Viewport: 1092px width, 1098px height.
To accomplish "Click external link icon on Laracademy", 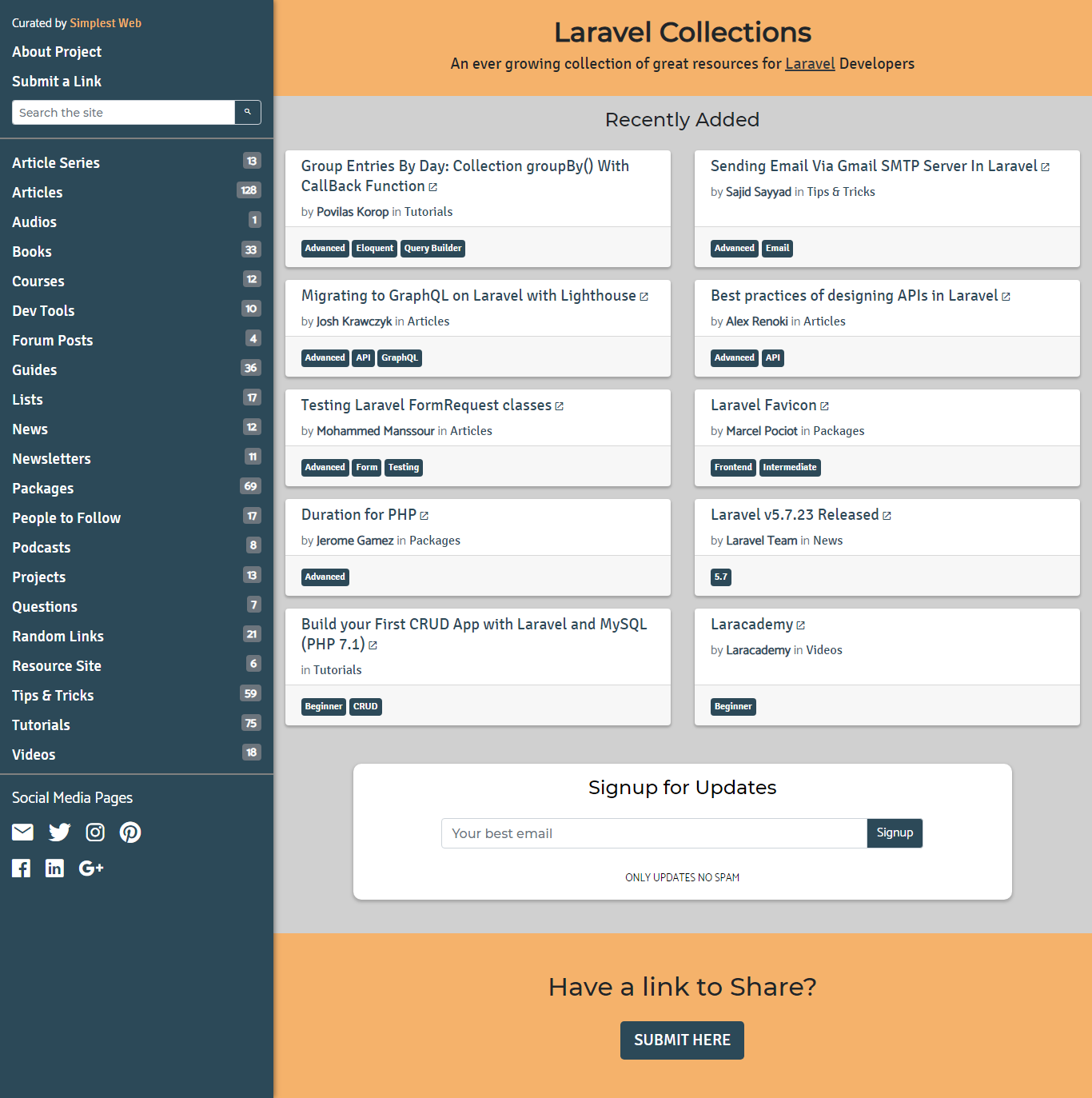I will 800,625.
